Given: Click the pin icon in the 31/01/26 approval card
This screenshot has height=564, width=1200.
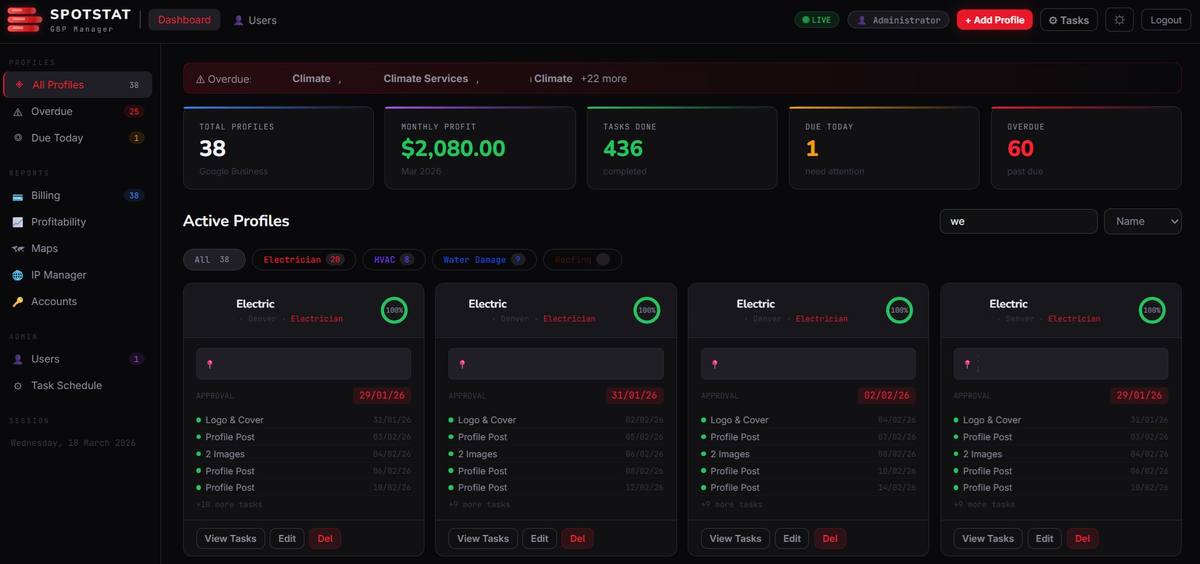Looking at the screenshot, I should 462,364.
